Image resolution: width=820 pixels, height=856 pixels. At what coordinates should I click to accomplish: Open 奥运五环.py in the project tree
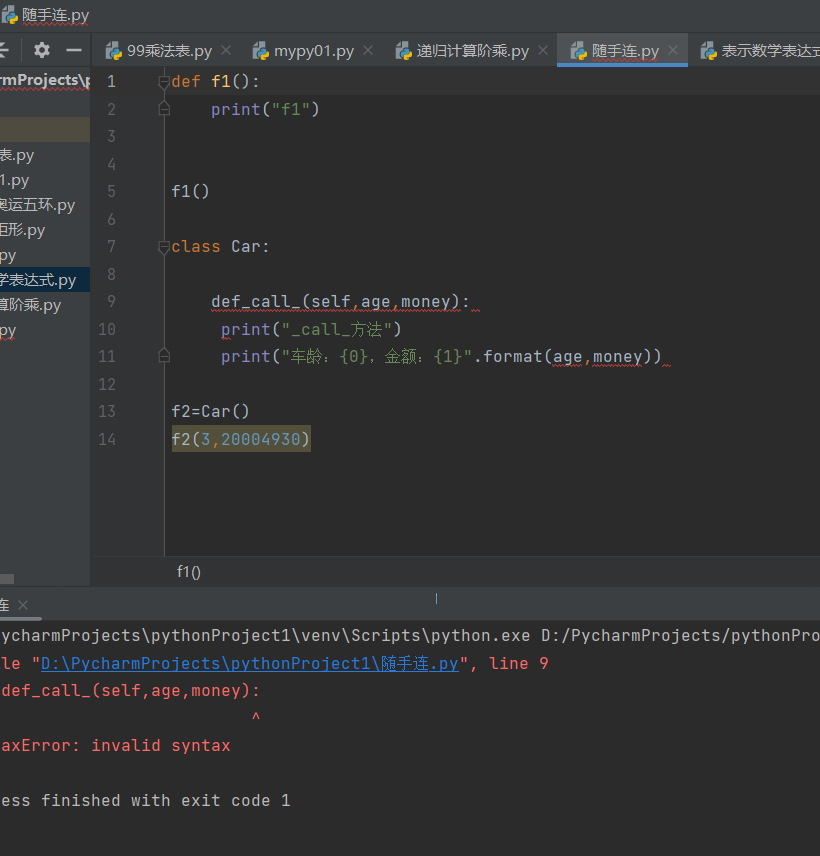[38, 205]
